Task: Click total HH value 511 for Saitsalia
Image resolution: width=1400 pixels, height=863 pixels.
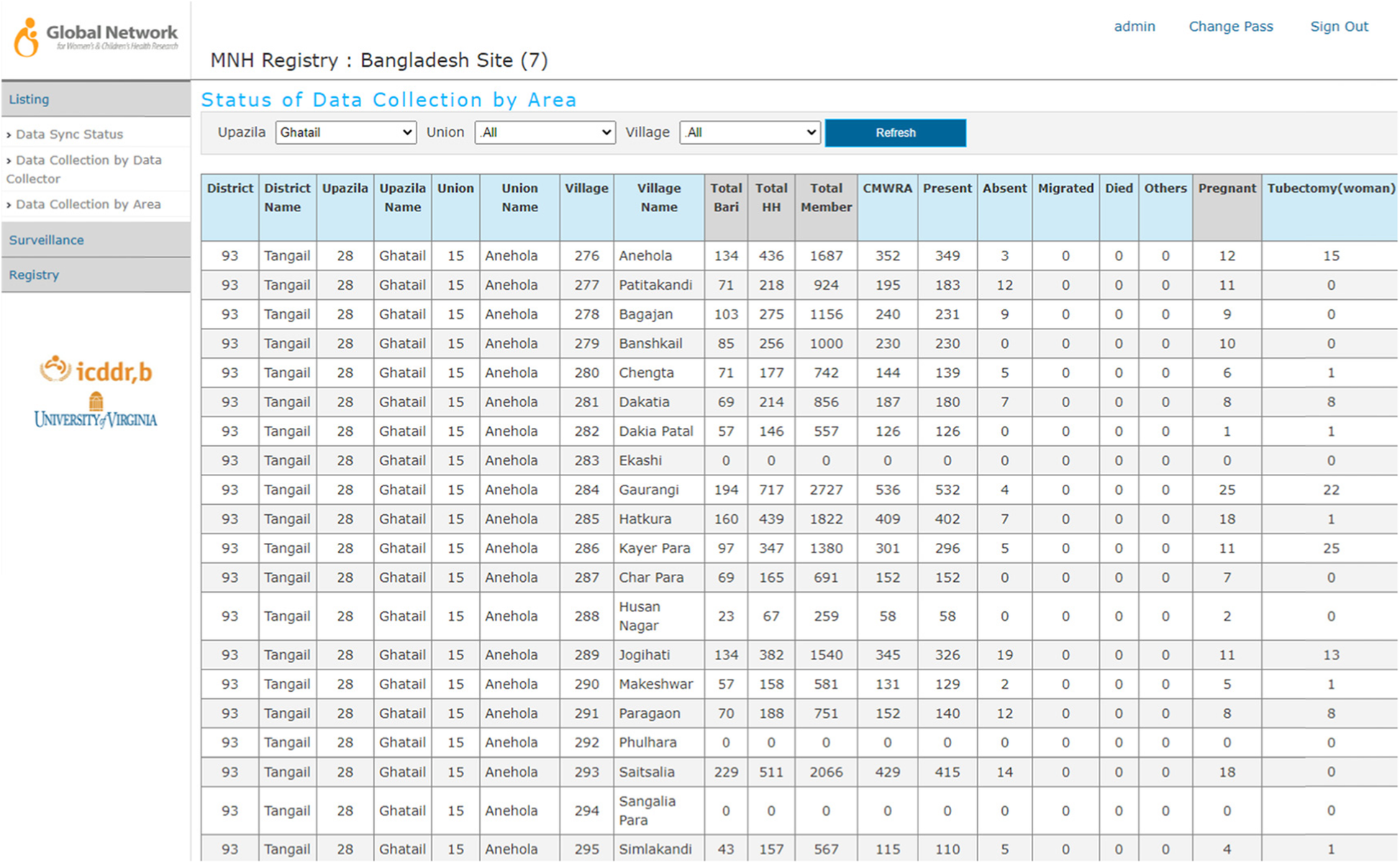Action: click(771, 772)
